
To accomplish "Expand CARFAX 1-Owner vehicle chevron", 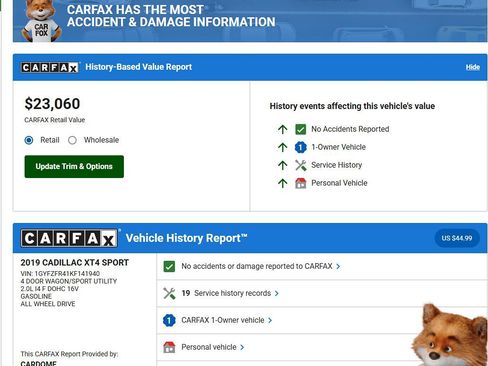I will click(270, 320).
